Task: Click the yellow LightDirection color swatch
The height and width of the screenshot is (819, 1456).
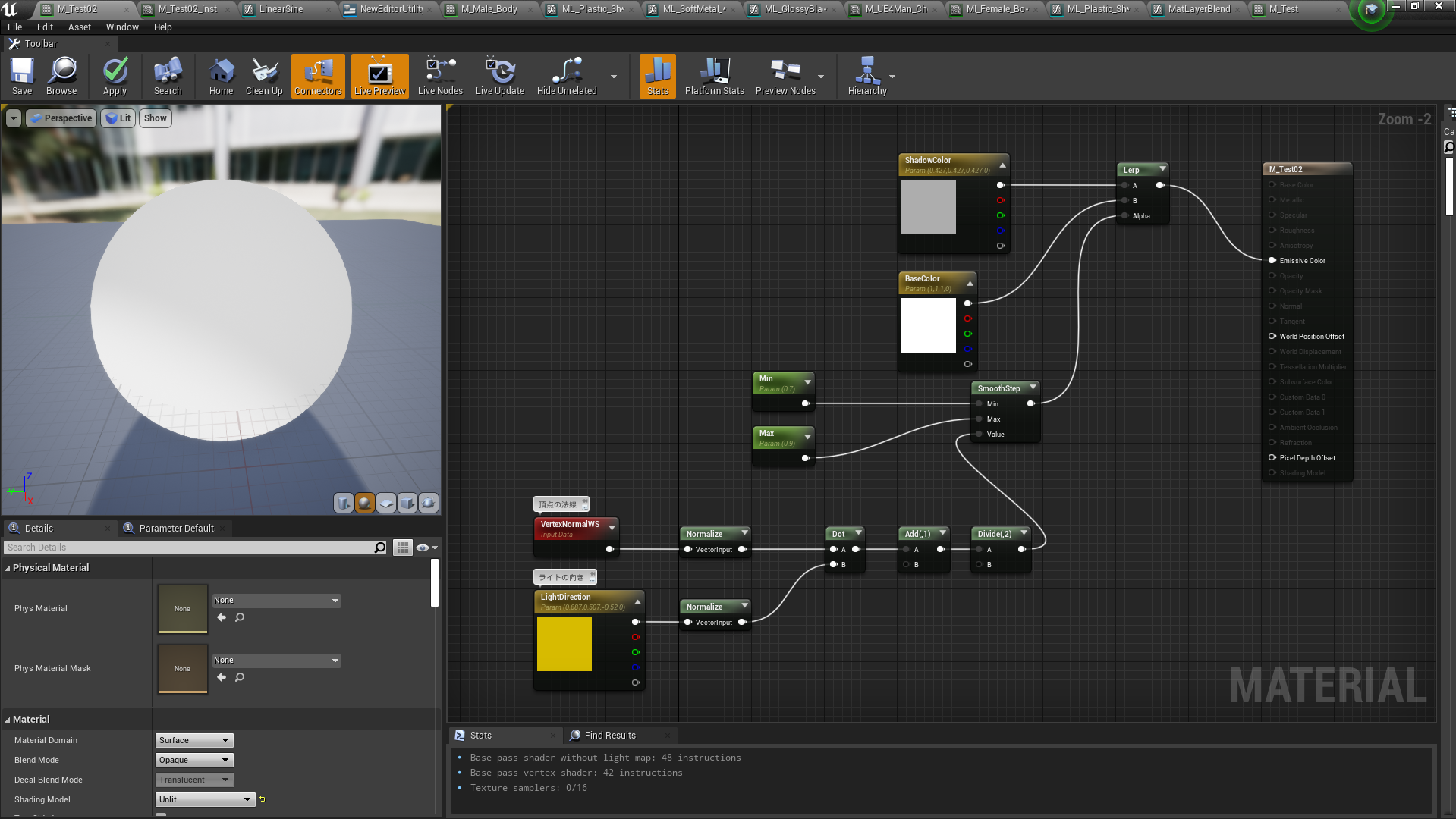Action: click(564, 644)
